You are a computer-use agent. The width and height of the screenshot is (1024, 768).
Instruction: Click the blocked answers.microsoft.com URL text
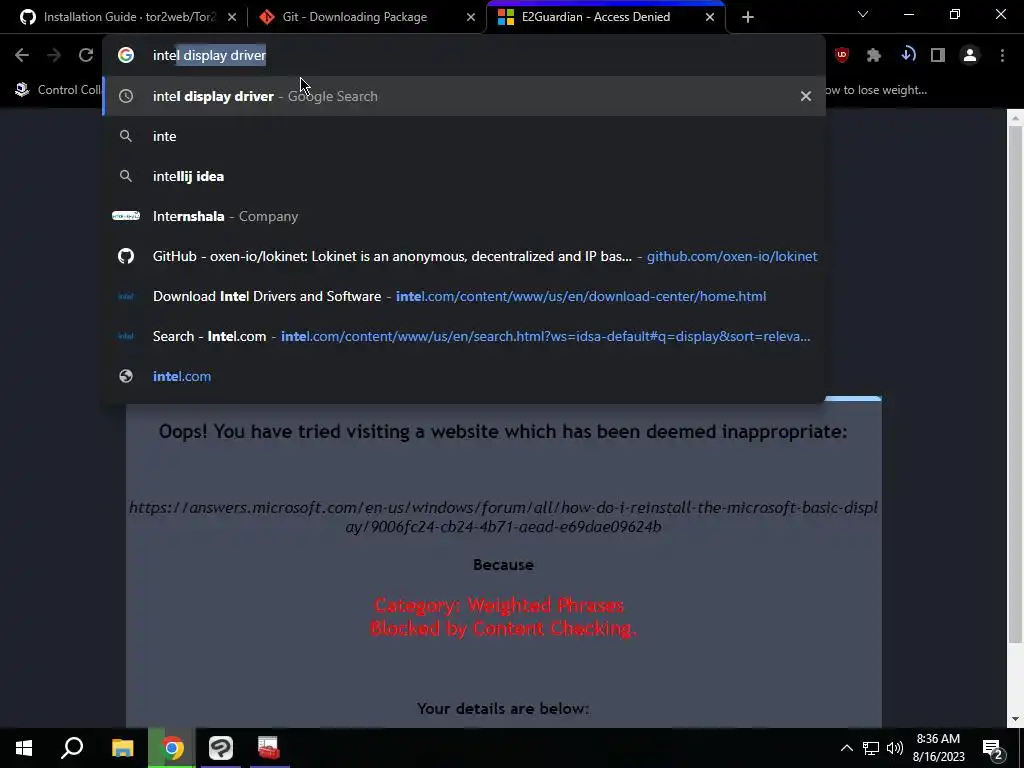(x=504, y=517)
